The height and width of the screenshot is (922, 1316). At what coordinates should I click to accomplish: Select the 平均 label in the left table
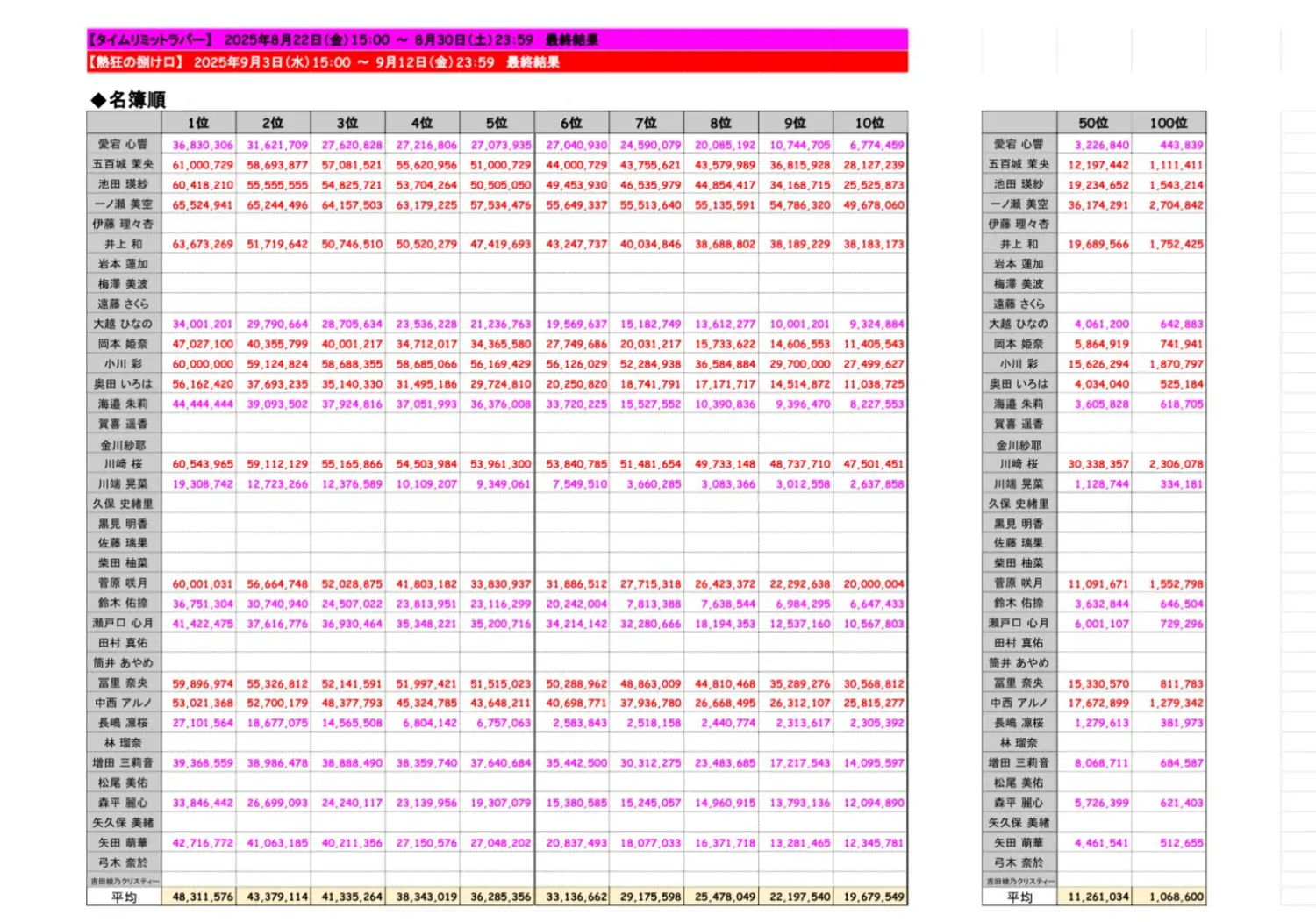[124, 897]
